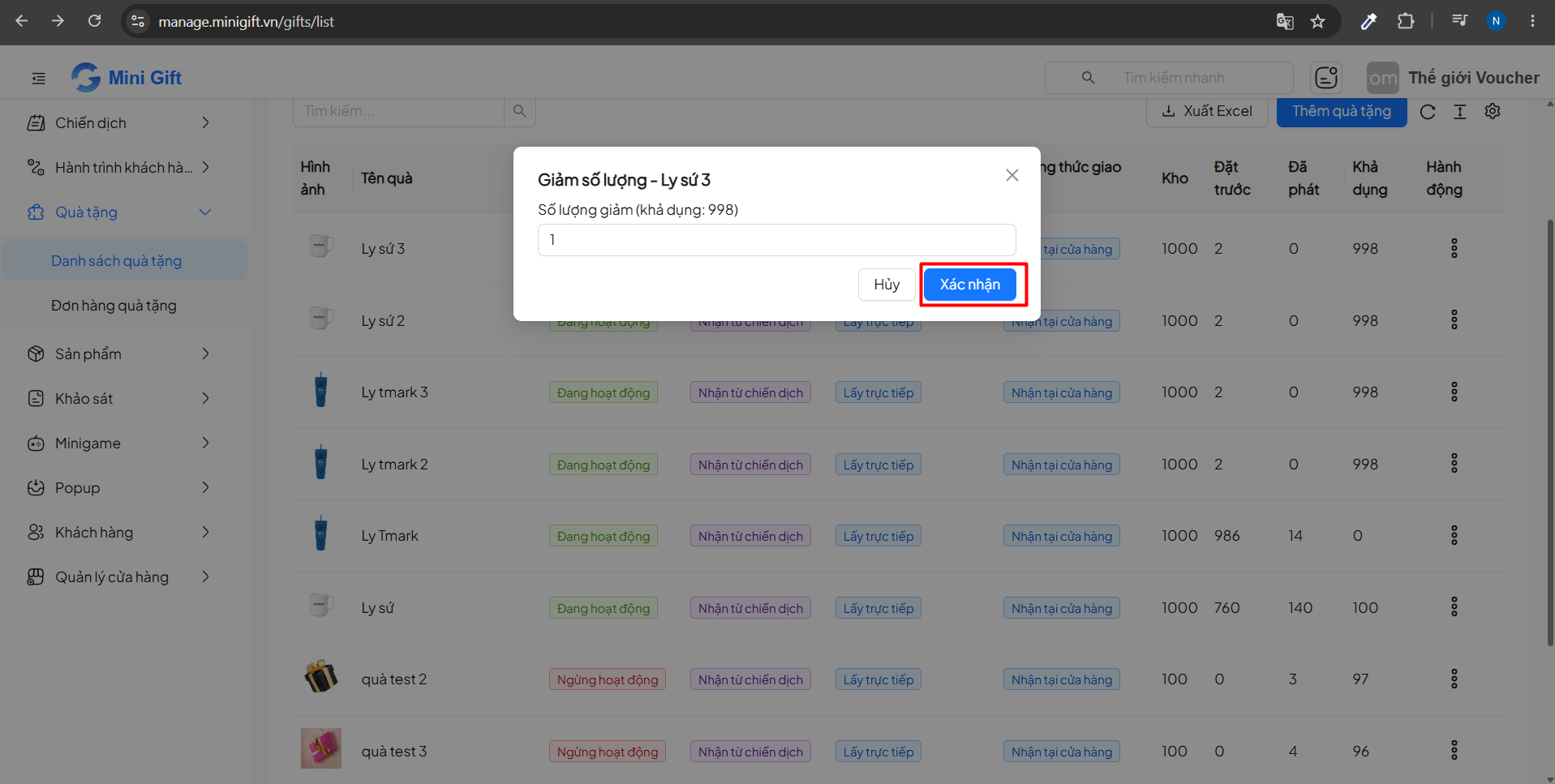Click Thêm quà tặng button

click(1342, 111)
